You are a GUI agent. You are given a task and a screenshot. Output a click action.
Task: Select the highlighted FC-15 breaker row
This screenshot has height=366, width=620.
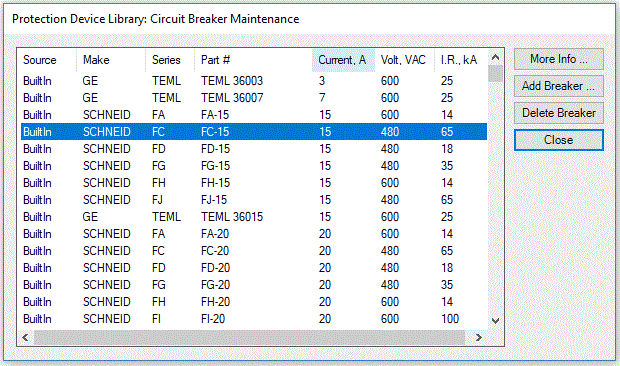point(254,132)
